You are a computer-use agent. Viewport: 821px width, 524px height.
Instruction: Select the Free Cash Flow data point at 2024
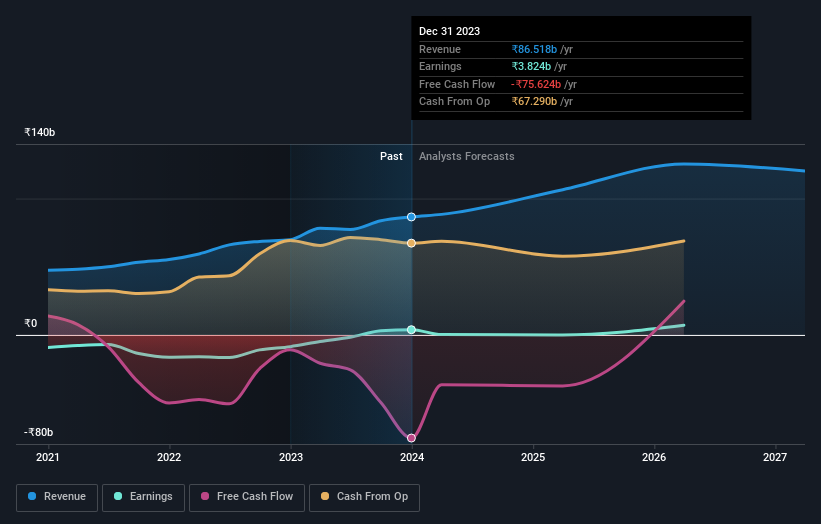coord(412,438)
